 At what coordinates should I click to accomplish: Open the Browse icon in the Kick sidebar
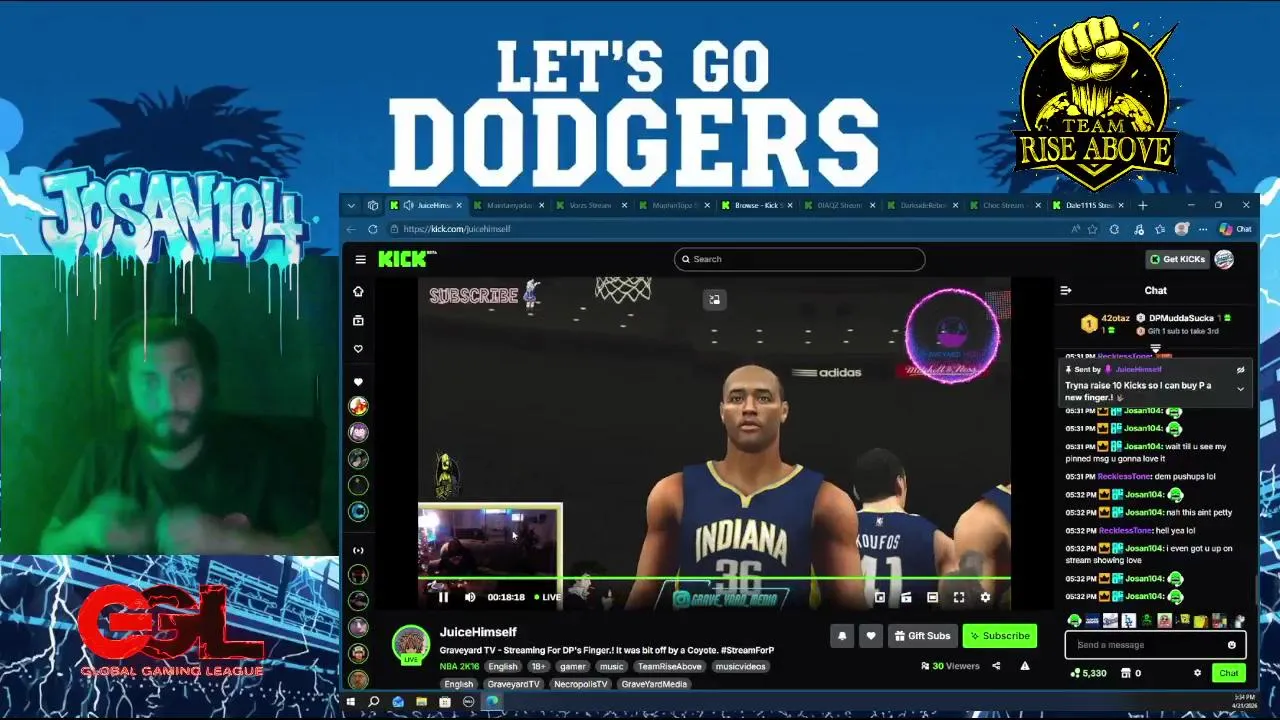[x=358, y=320]
